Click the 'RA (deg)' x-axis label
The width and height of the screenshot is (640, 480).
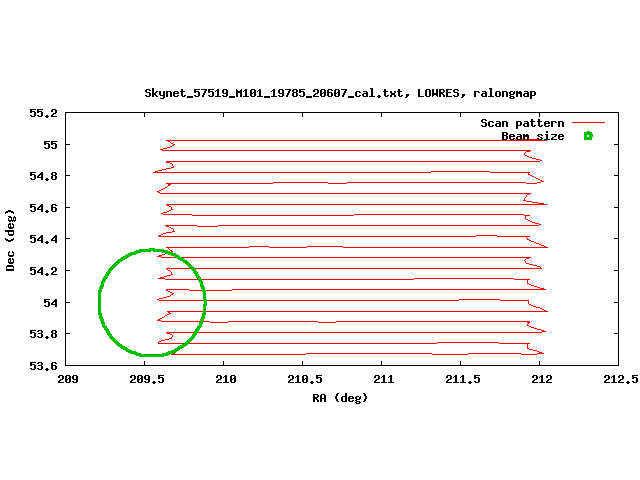(340, 398)
